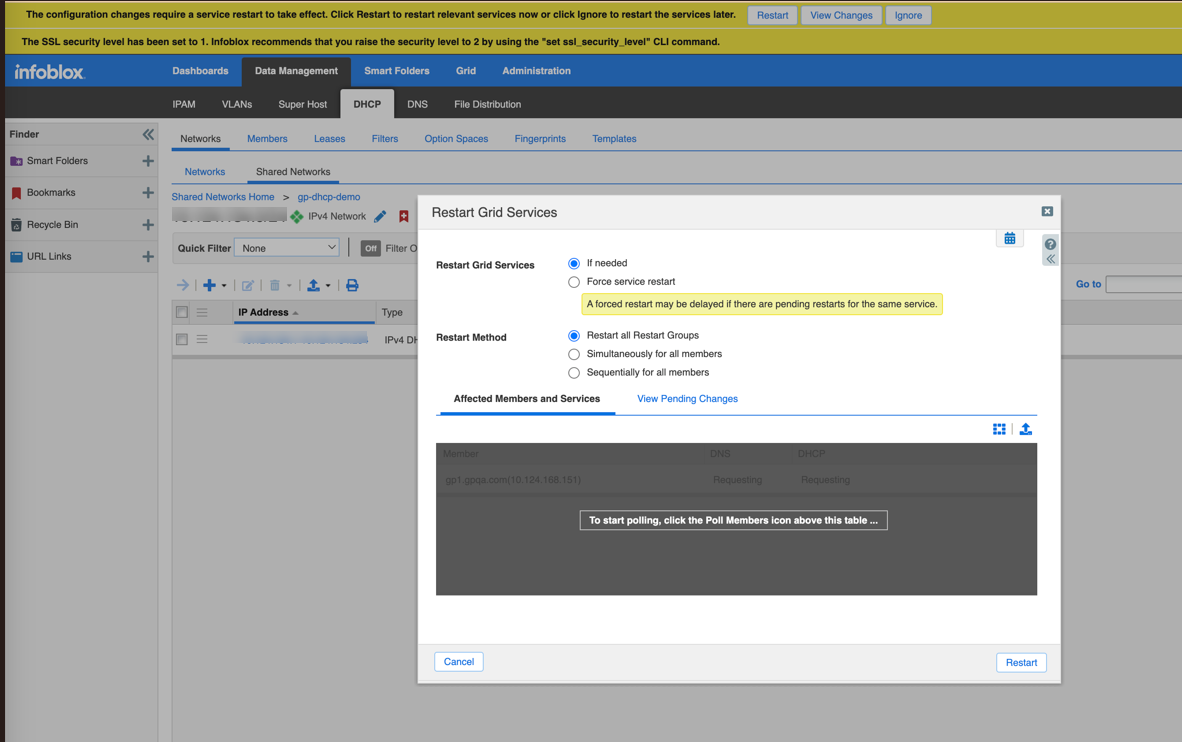Screen dimensions: 1182x742
Task: Open the Quick Filter dropdown
Action: [287, 248]
